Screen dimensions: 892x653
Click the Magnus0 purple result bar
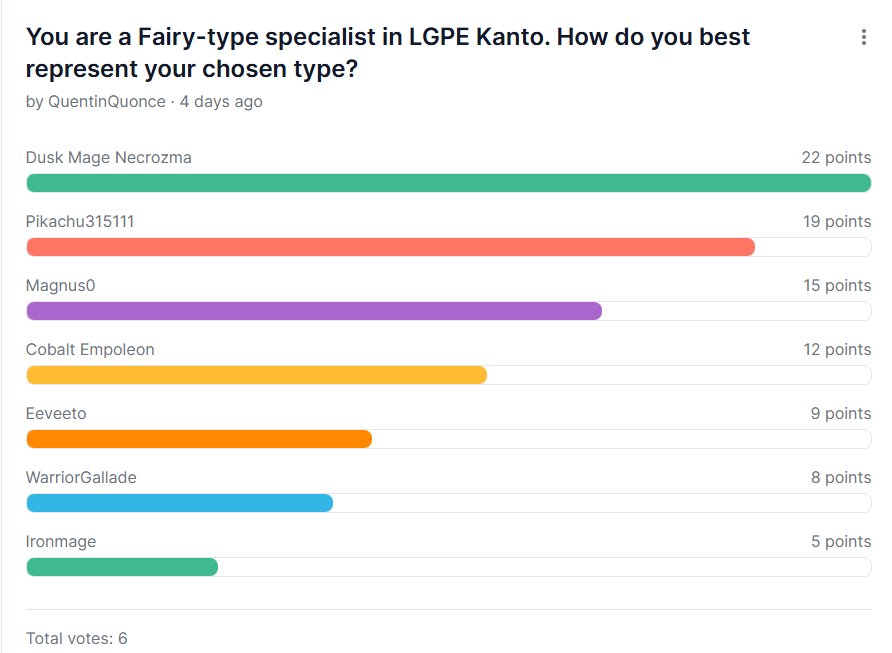pos(314,311)
